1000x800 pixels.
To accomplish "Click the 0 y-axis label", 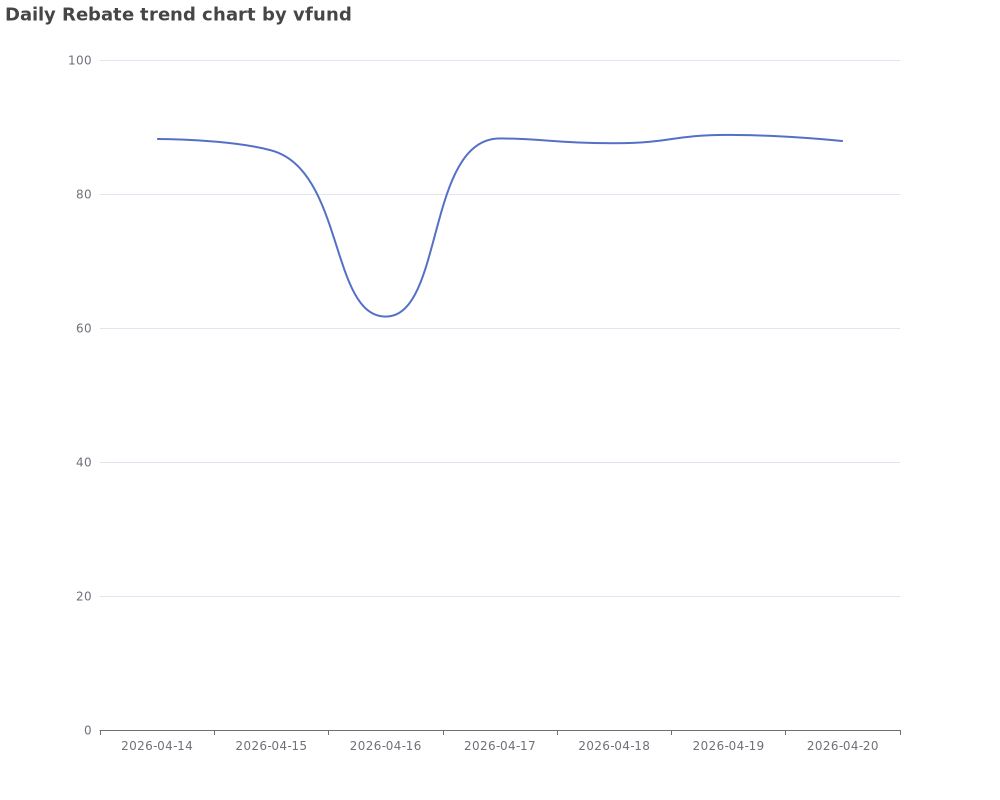I will [x=88, y=730].
